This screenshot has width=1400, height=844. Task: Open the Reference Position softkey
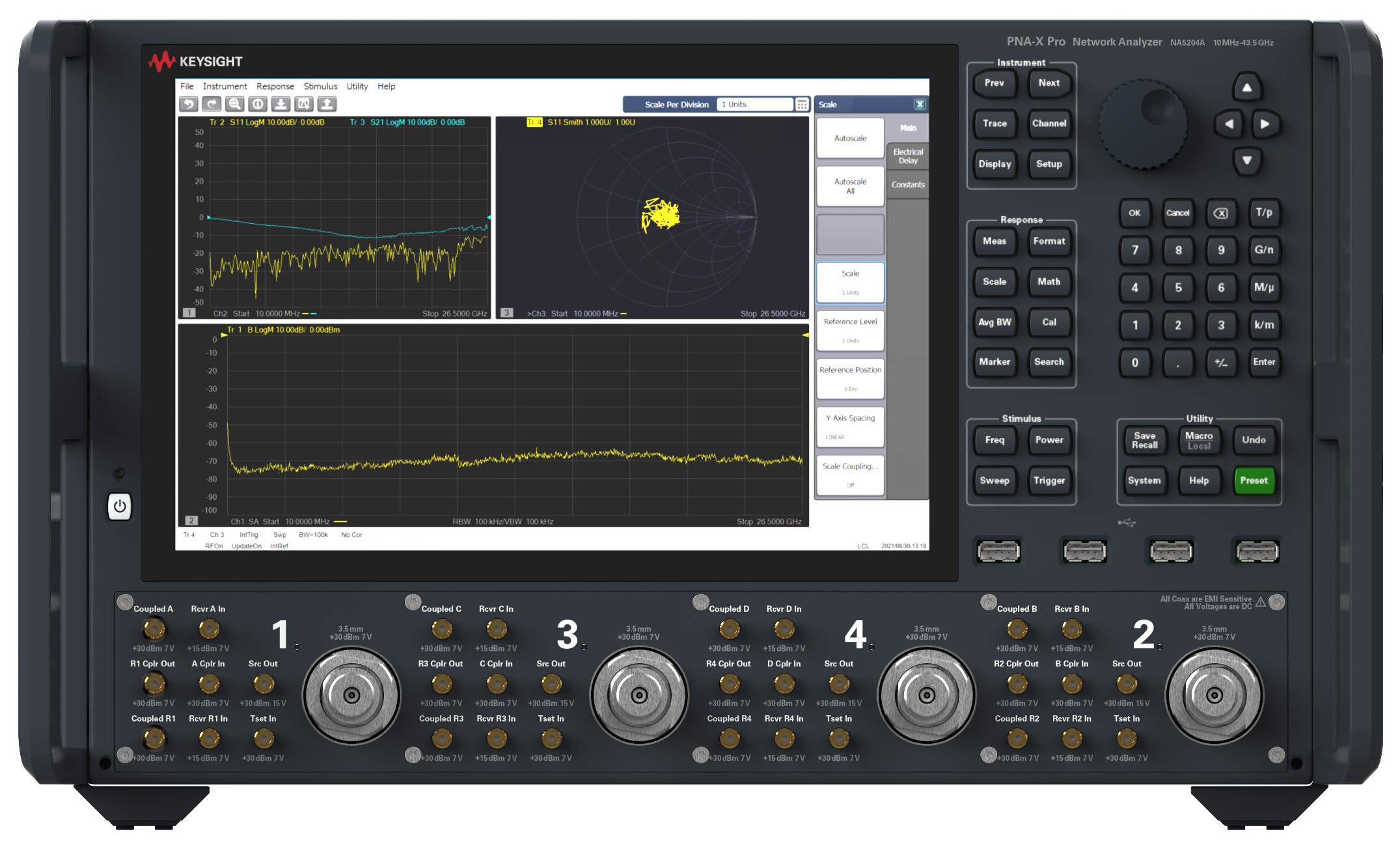[x=850, y=378]
